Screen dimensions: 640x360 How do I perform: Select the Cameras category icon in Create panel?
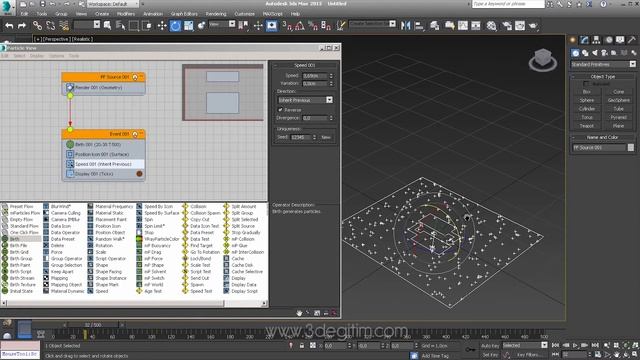pos(604,53)
